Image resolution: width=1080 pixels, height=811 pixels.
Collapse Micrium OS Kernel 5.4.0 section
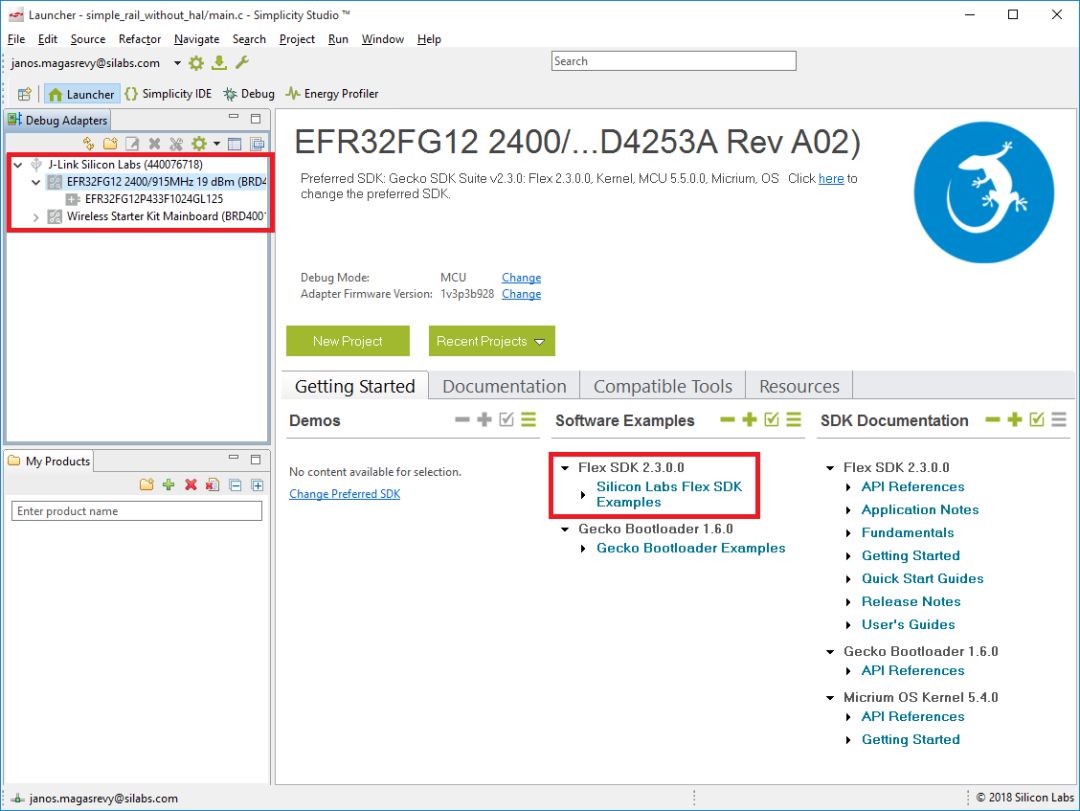tap(830, 698)
